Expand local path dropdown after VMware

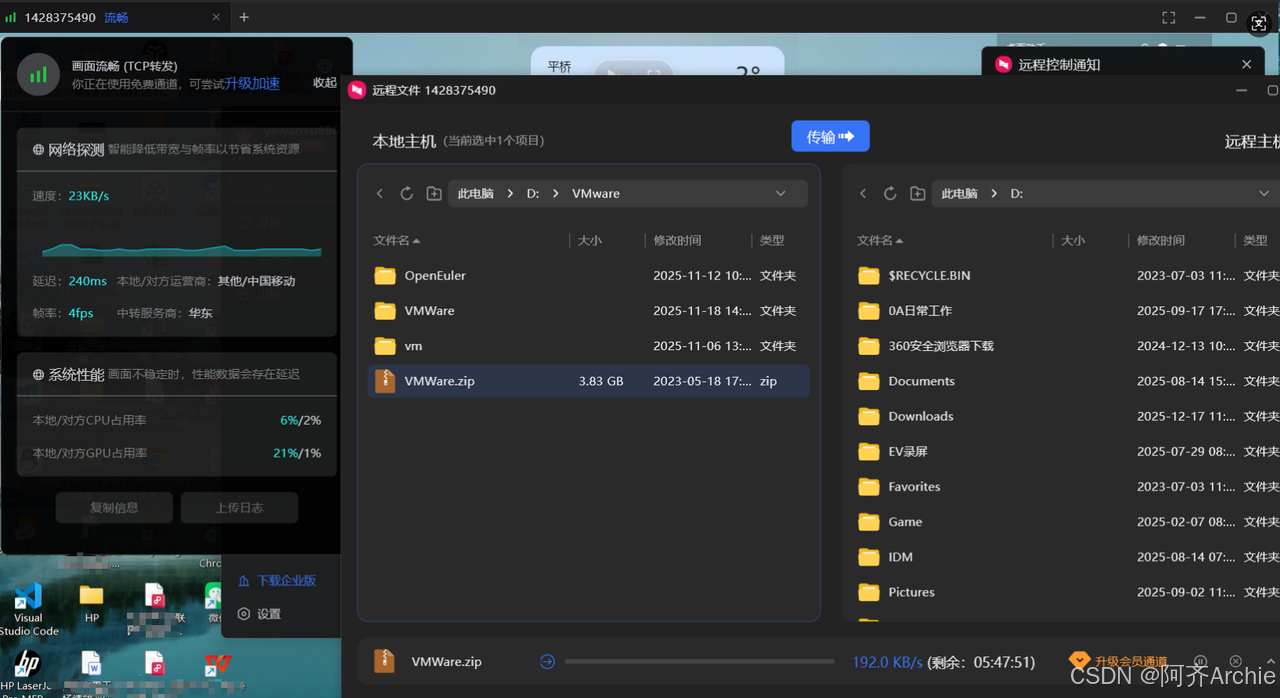[781, 194]
